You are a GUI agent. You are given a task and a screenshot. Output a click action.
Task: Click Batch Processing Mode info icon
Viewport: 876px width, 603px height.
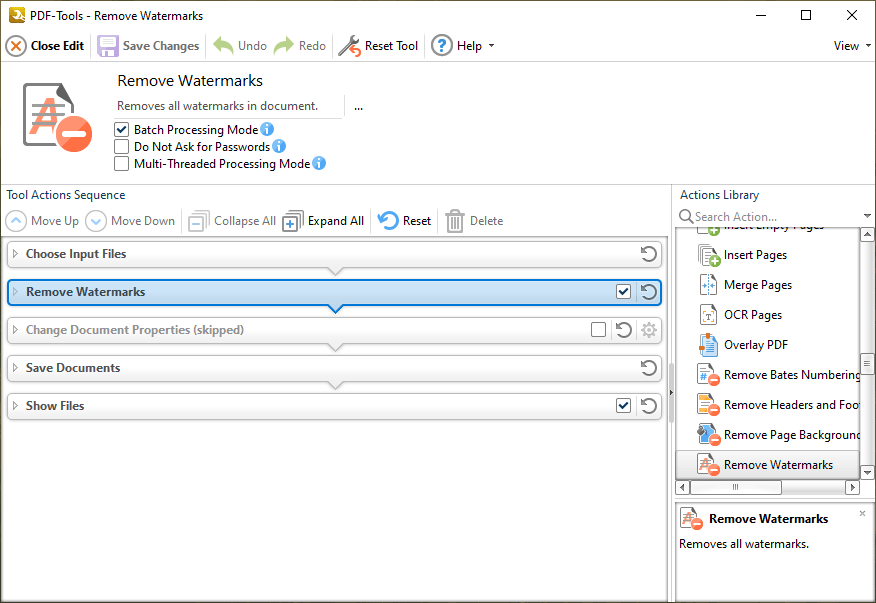(x=267, y=130)
